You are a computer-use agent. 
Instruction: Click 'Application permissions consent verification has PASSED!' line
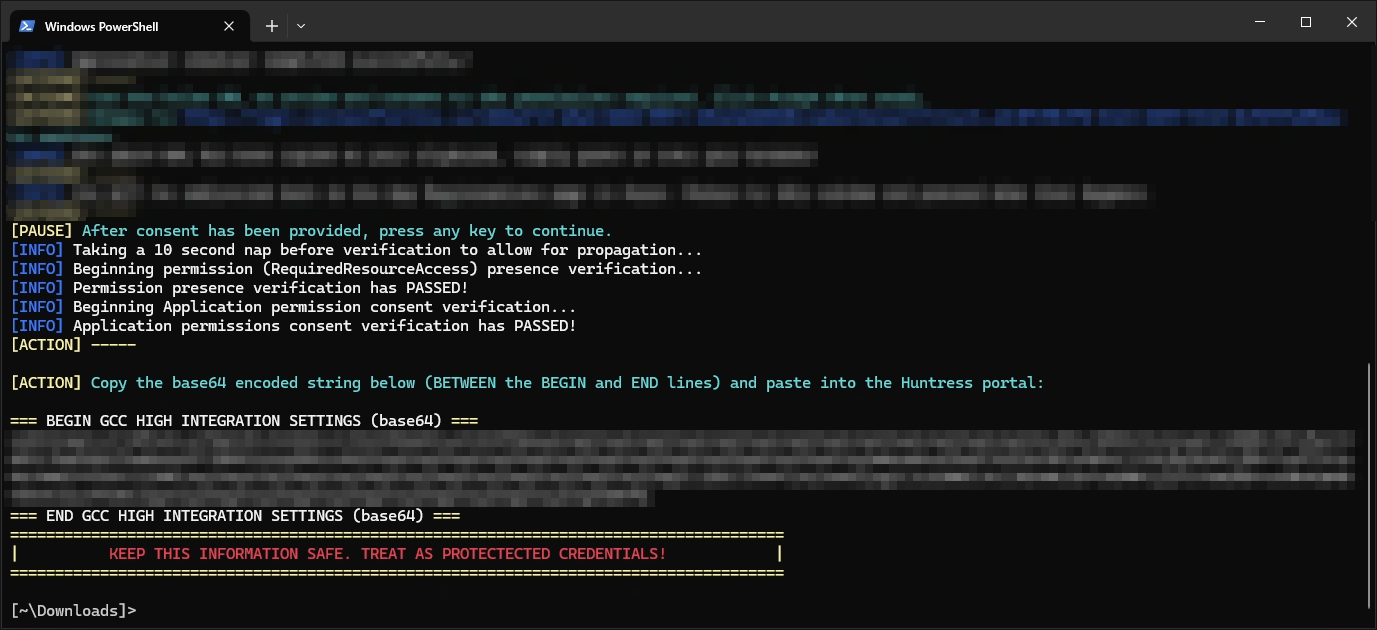pyautogui.click(x=293, y=326)
